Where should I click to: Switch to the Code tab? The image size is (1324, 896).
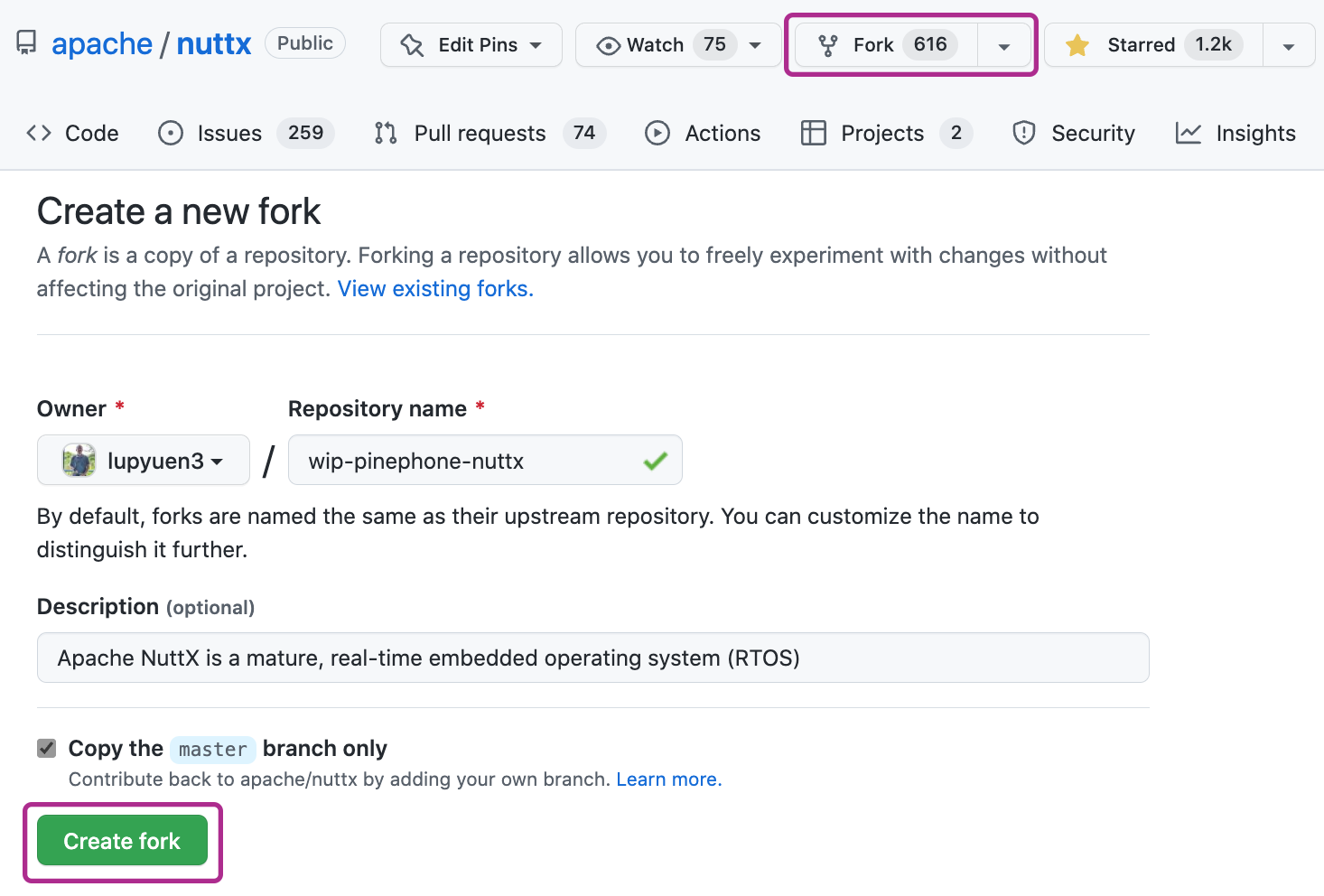pos(72,134)
